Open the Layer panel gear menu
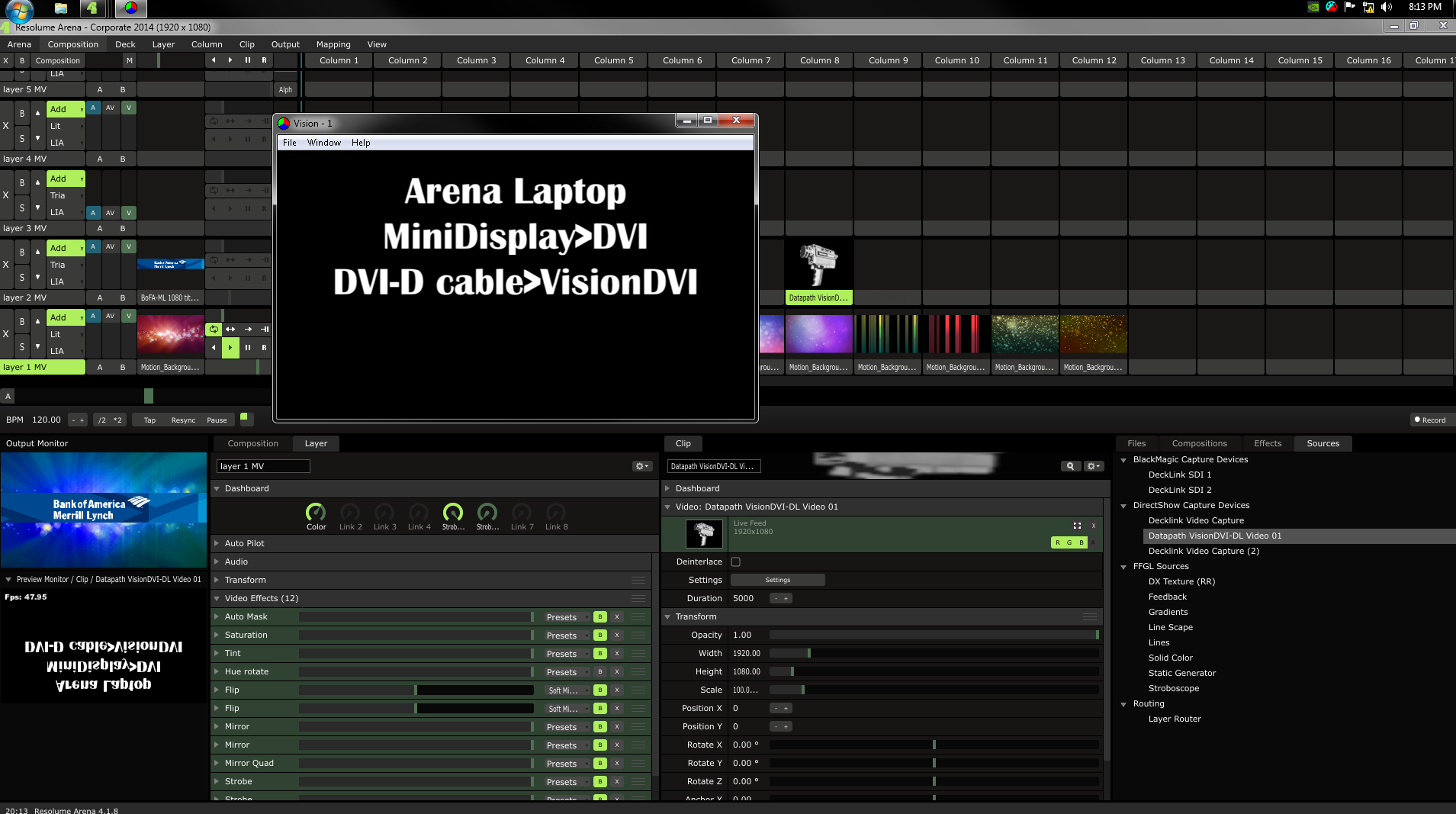1456x814 pixels. [642, 466]
